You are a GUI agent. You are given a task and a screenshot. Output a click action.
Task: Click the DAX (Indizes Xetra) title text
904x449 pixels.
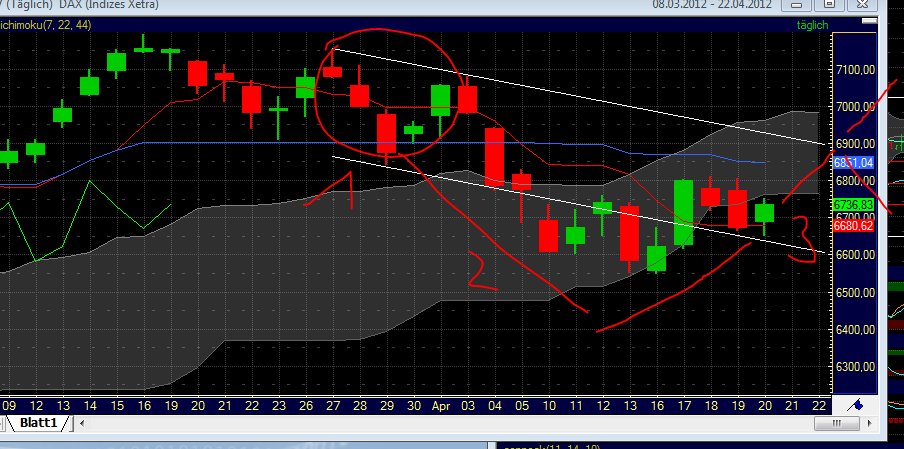(x=108, y=5)
